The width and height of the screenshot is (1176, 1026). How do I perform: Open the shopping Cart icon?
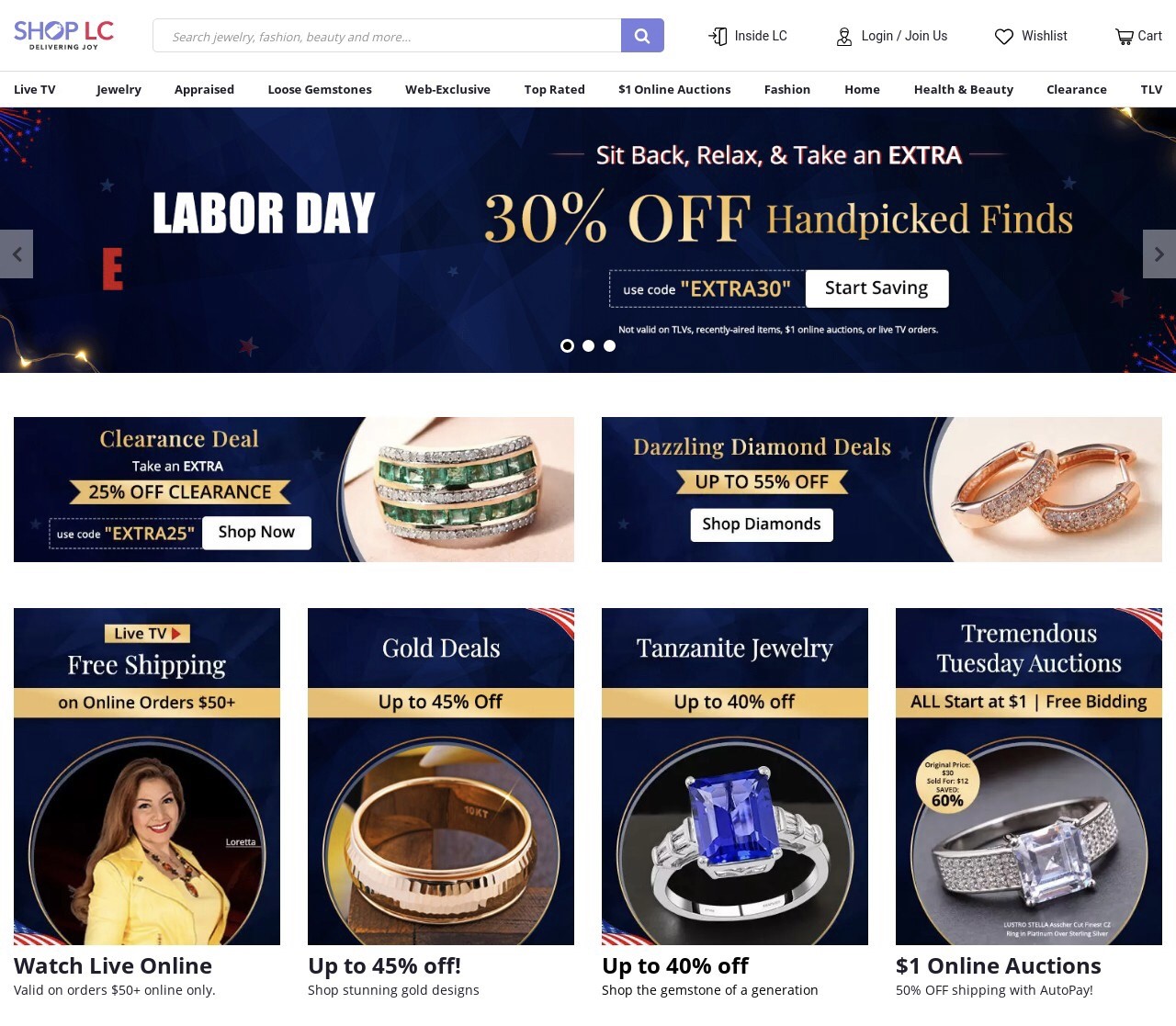click(x=1124, y=37)
